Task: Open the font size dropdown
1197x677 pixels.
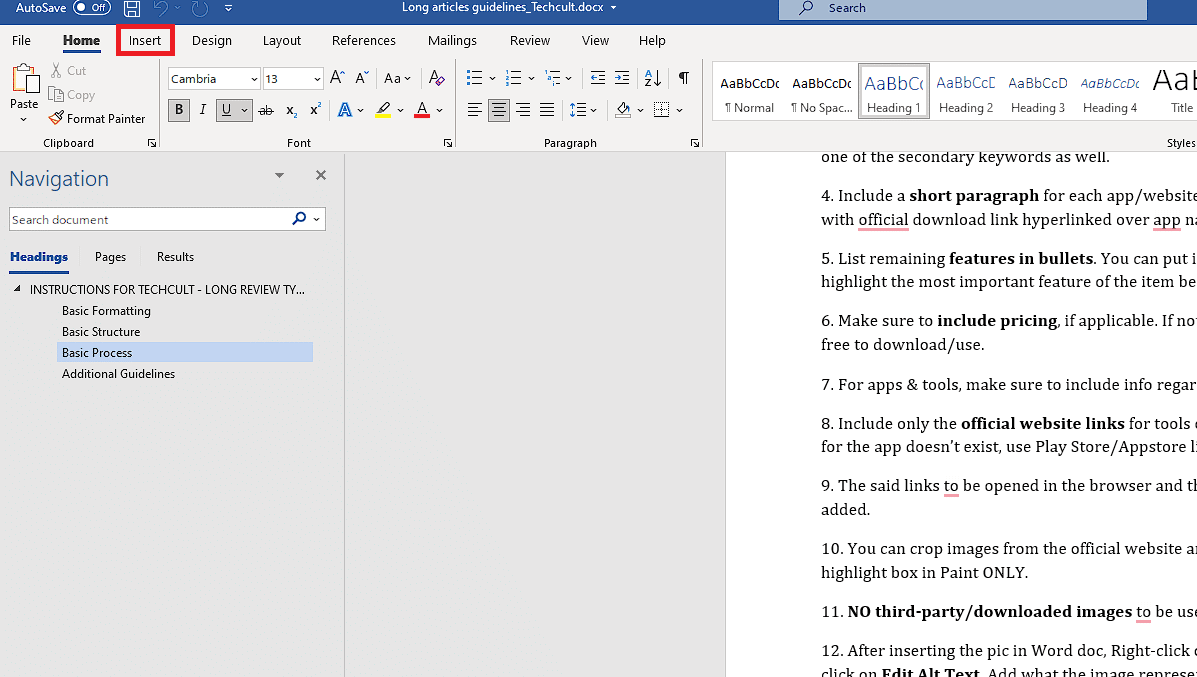Action: pyautogui.click(x=317, y=79)
